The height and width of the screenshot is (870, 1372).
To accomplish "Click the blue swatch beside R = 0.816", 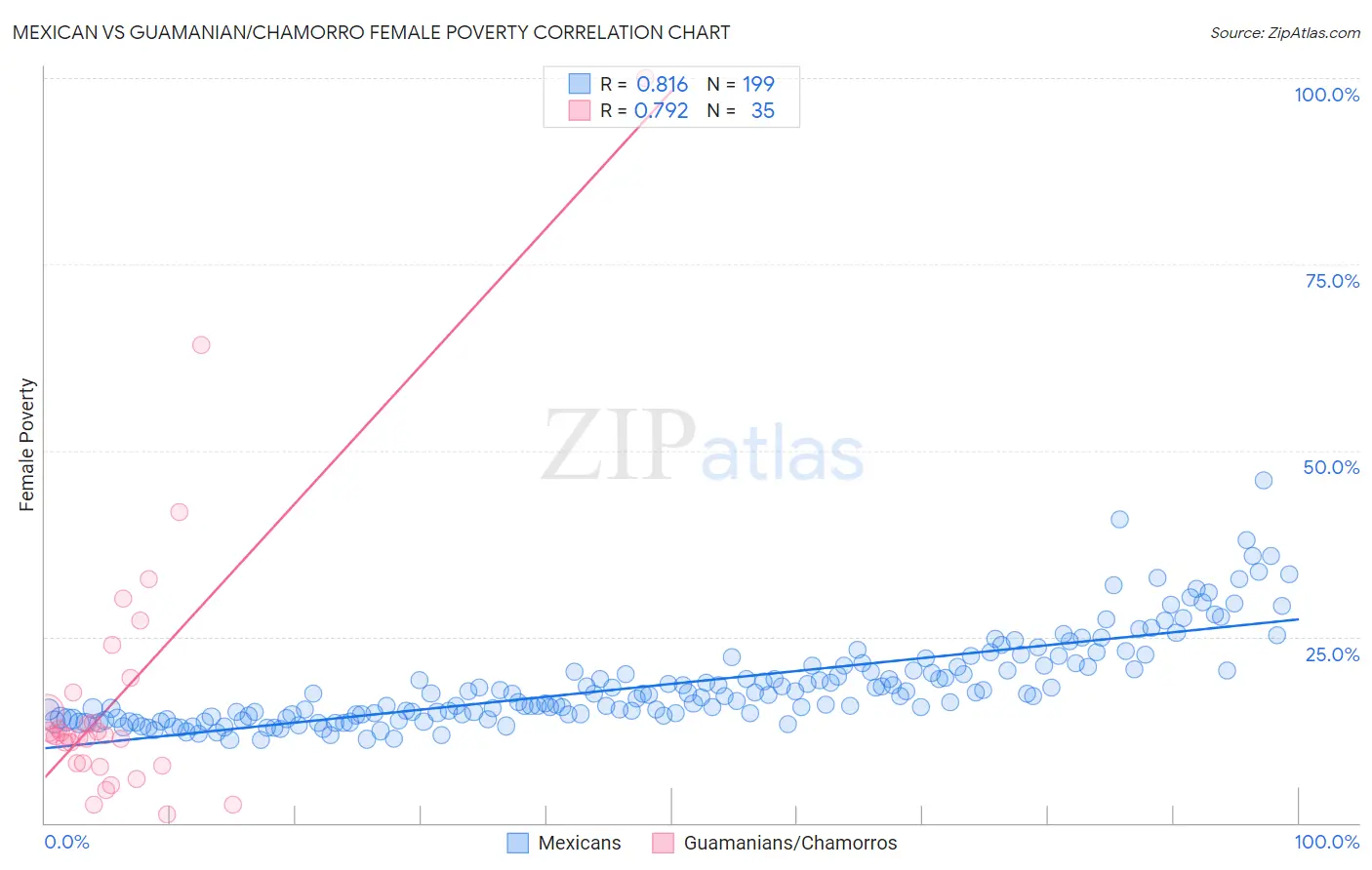I will pos(580,85).
